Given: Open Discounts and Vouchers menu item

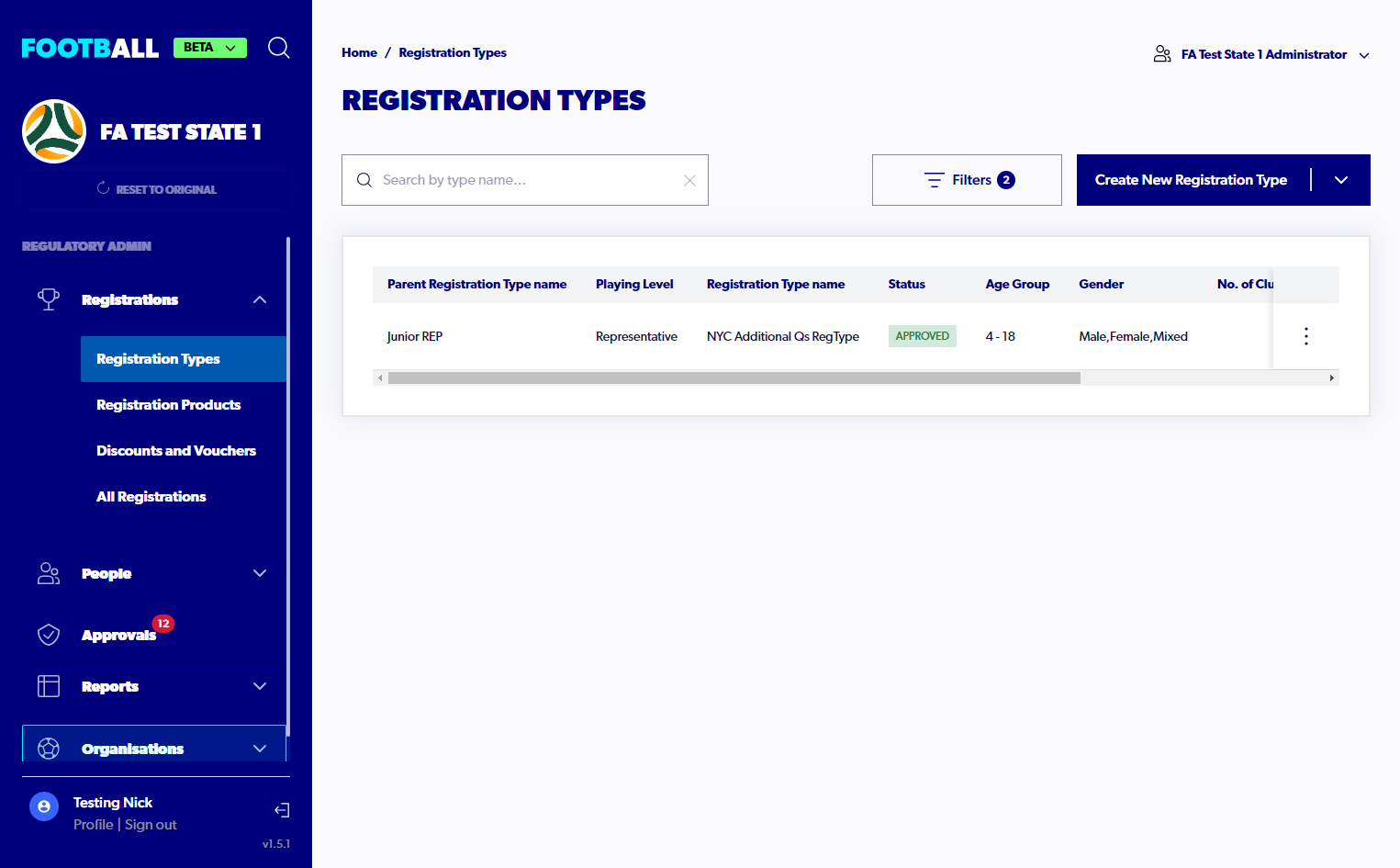Looking at the screenshot, I should (176, 451).
